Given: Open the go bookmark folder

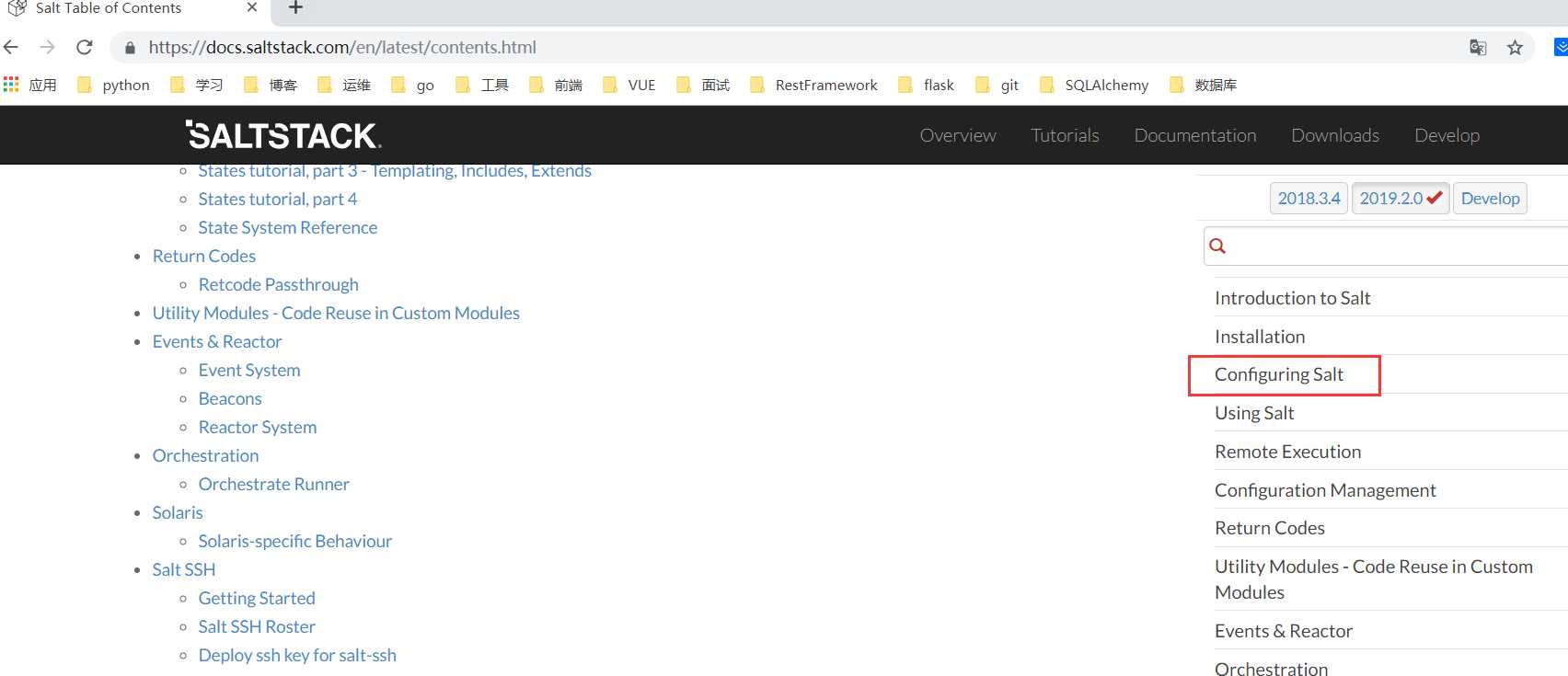Looking at the screenshot, I should 413,85.
